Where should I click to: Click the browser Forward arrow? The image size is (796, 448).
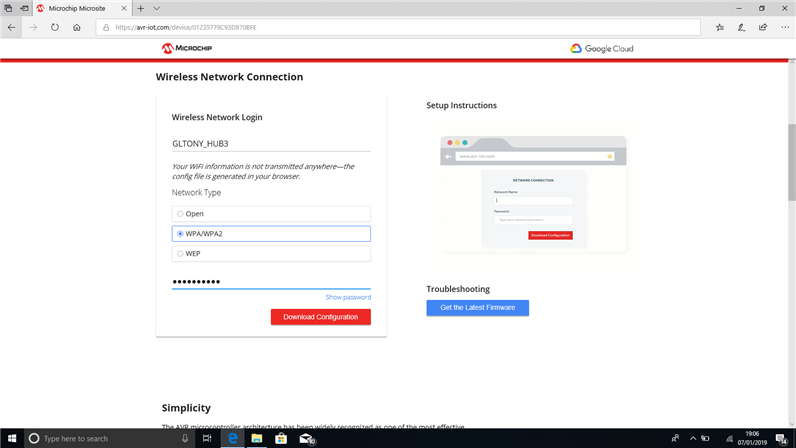pyautogui.click(x=34, y=27)
